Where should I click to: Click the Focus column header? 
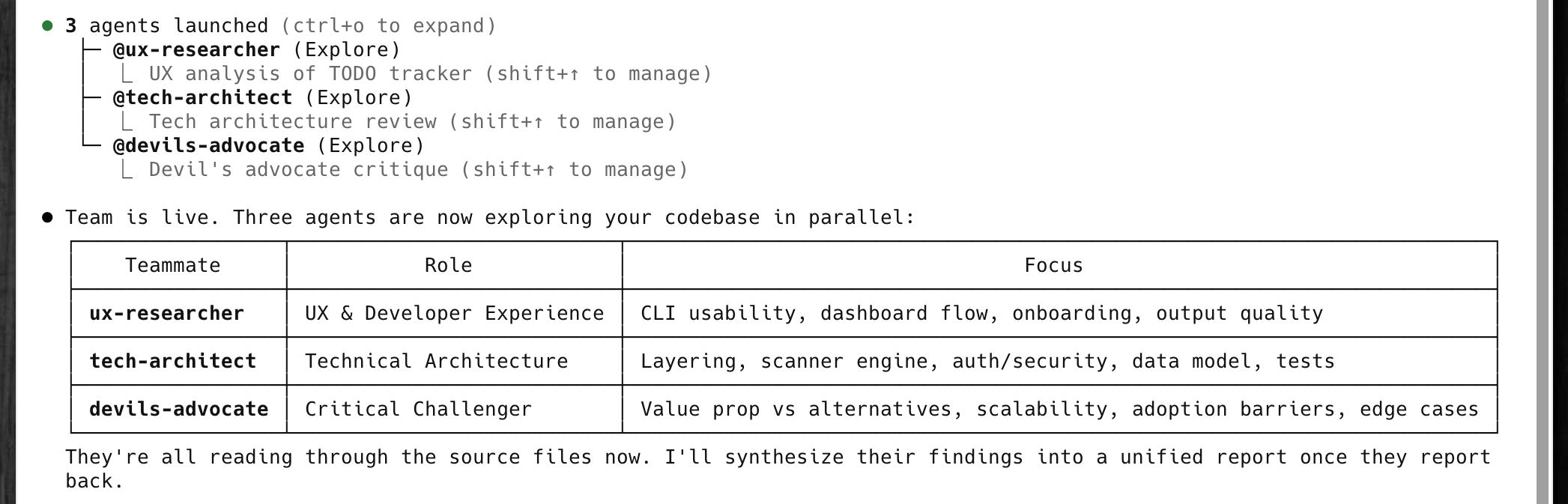click(x=1053, y=266)
